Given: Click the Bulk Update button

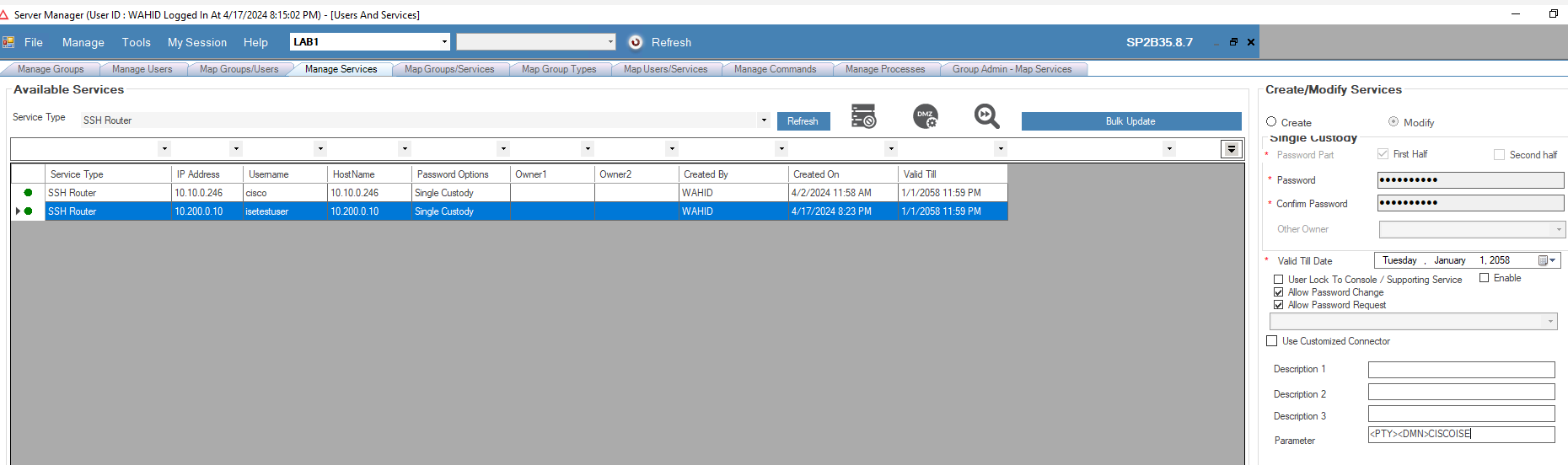Looking at the screenshot, I should tap(1130, 121).
